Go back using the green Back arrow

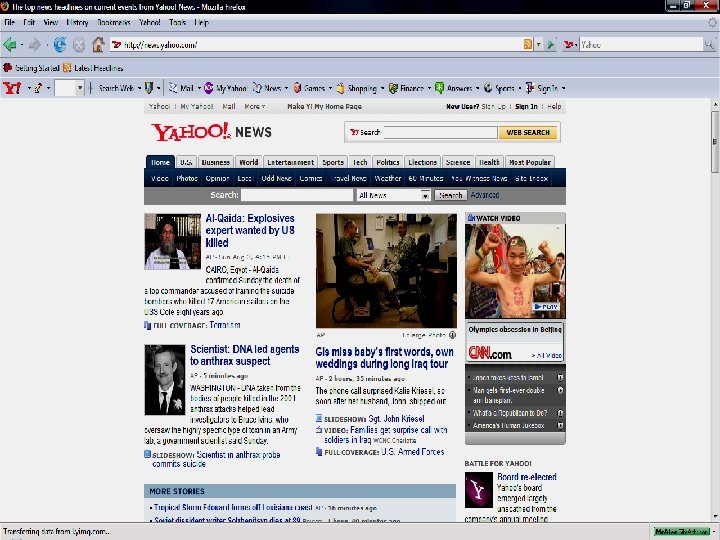[10, 45]
